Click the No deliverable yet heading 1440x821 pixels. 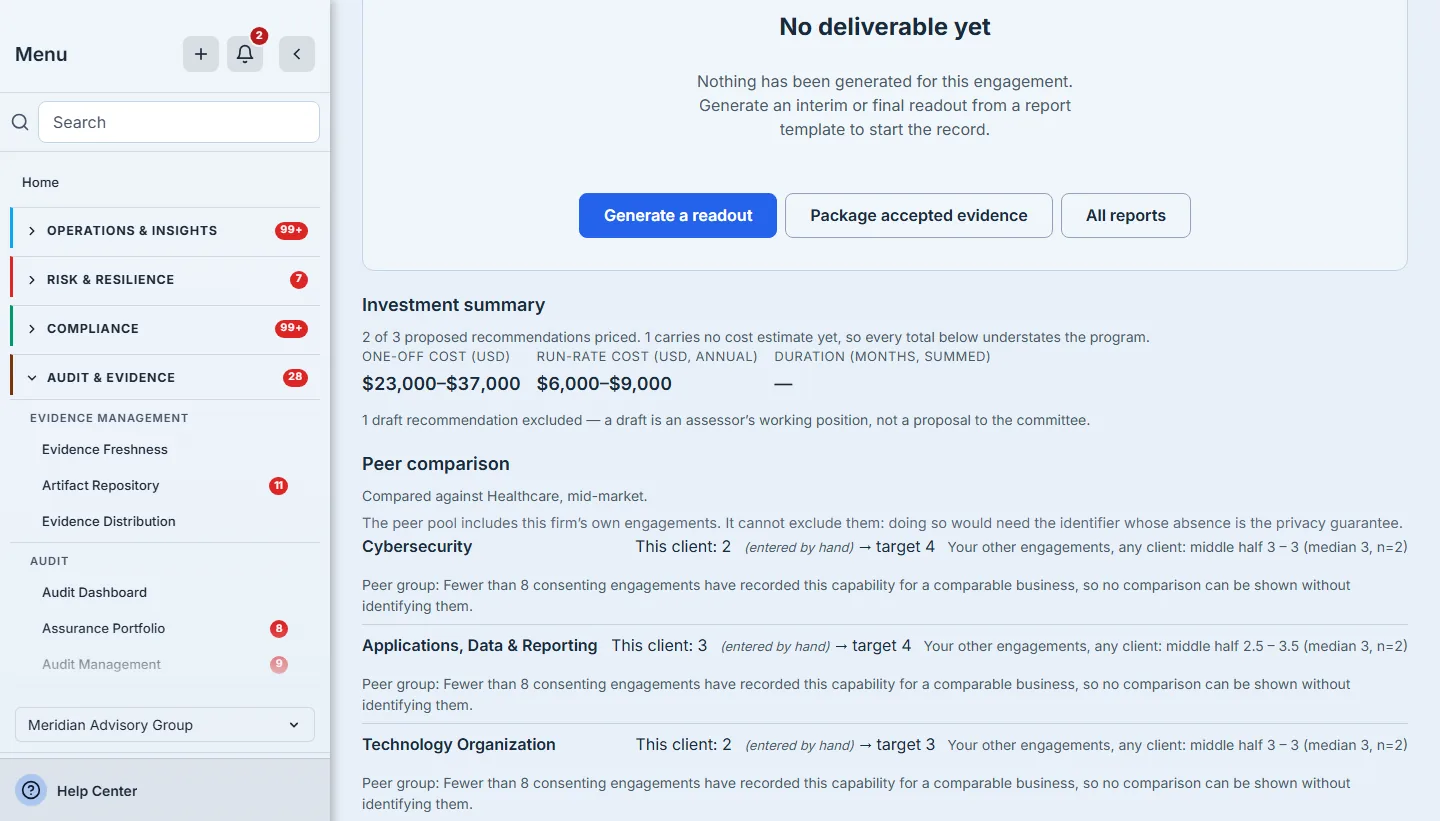(885, 27)
